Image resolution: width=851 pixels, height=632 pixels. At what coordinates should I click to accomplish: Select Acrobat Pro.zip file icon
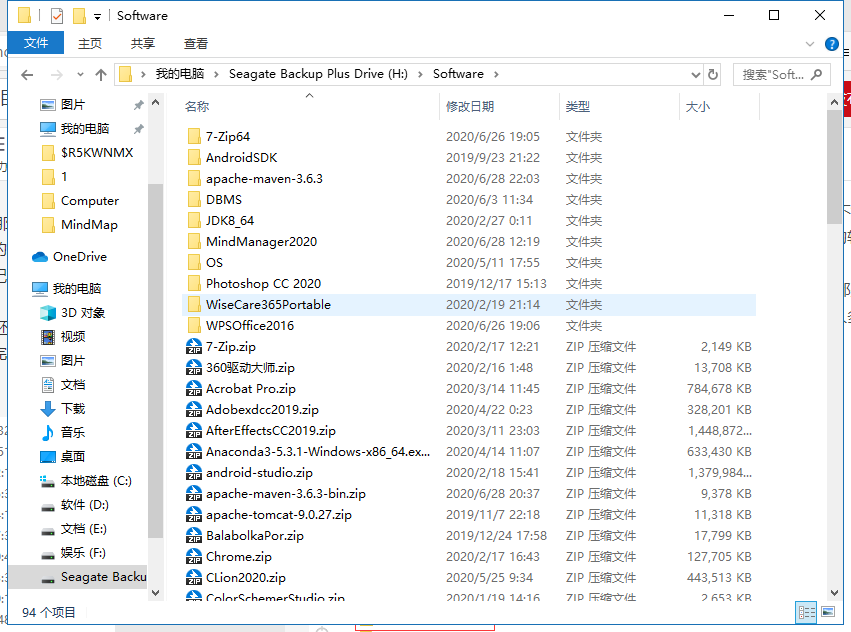[x=194, y=389]
